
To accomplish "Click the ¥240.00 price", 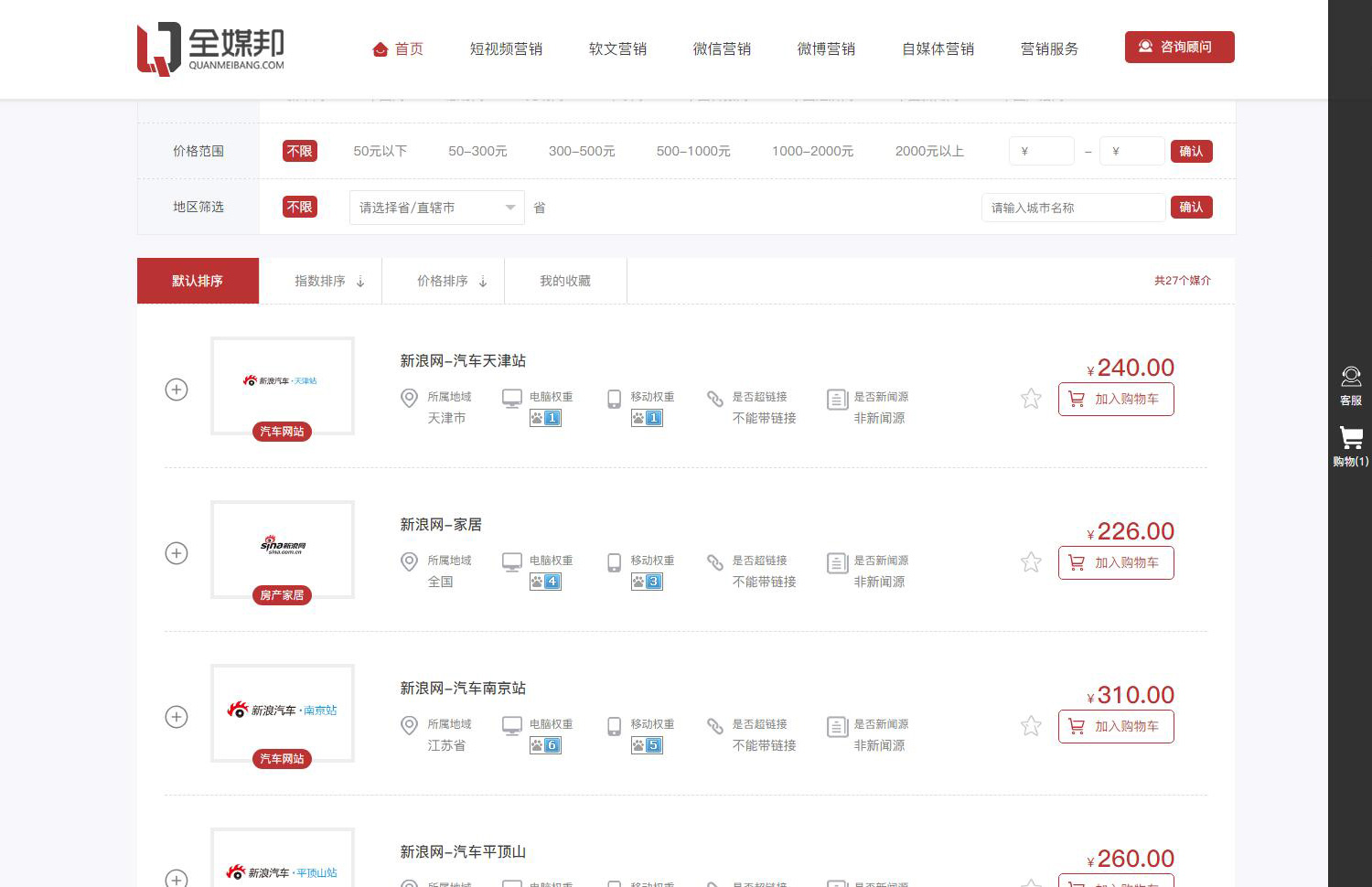I will [x=1131, y=368].
